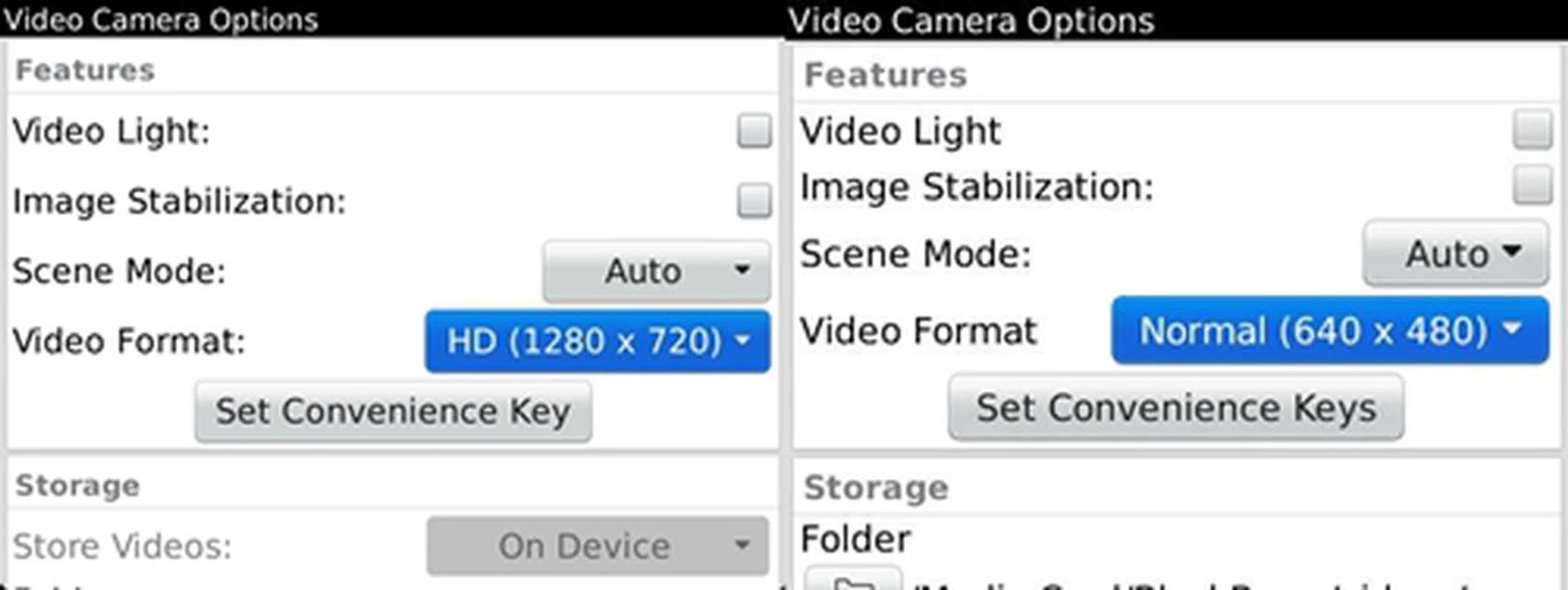The image size is (1568, 590).
Task: Click the Store Videos label
Action: click(122, 546)
